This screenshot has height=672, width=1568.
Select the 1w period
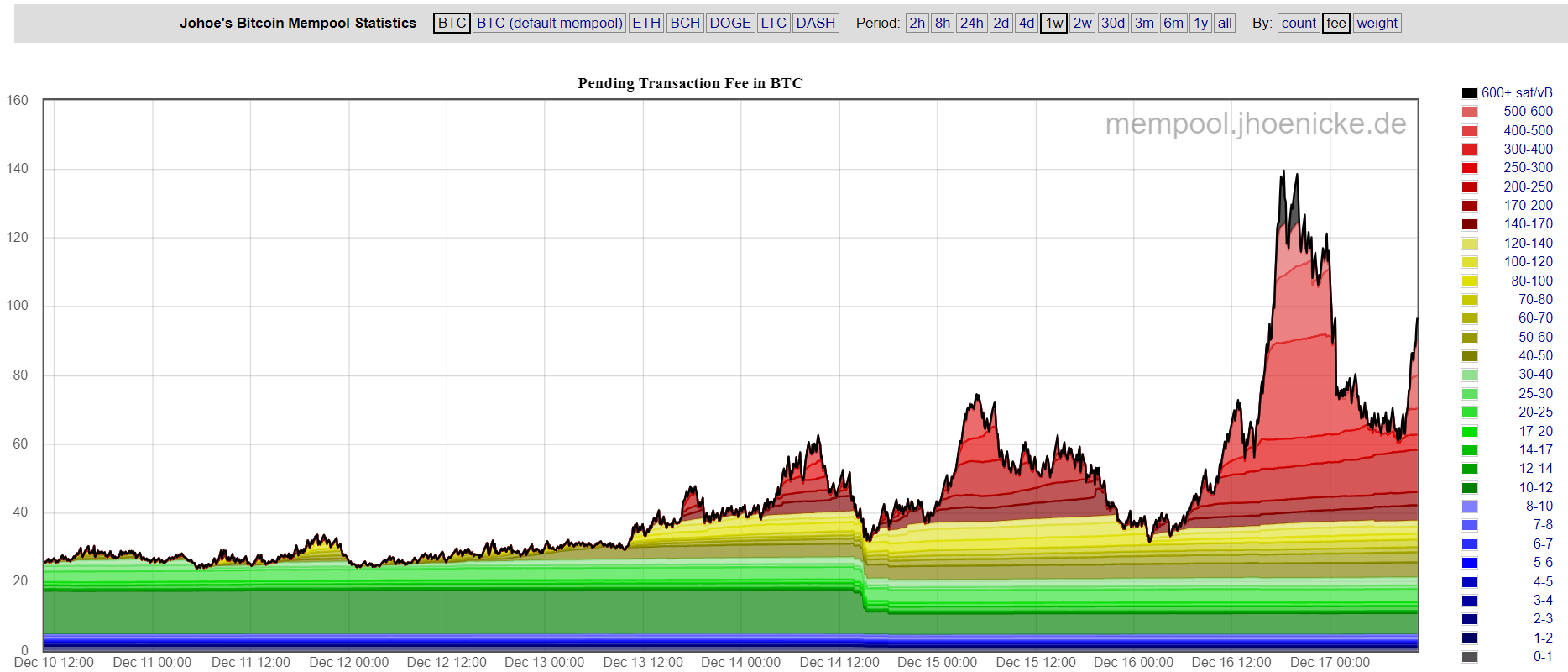(x=1054, y=23)
